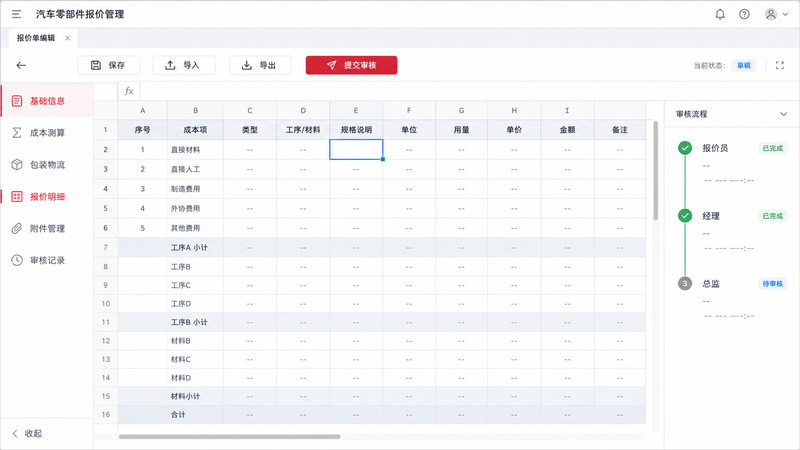This screenshot has height=450, width=800.
Task: Select column A header
Action: (x=142, y=111)
